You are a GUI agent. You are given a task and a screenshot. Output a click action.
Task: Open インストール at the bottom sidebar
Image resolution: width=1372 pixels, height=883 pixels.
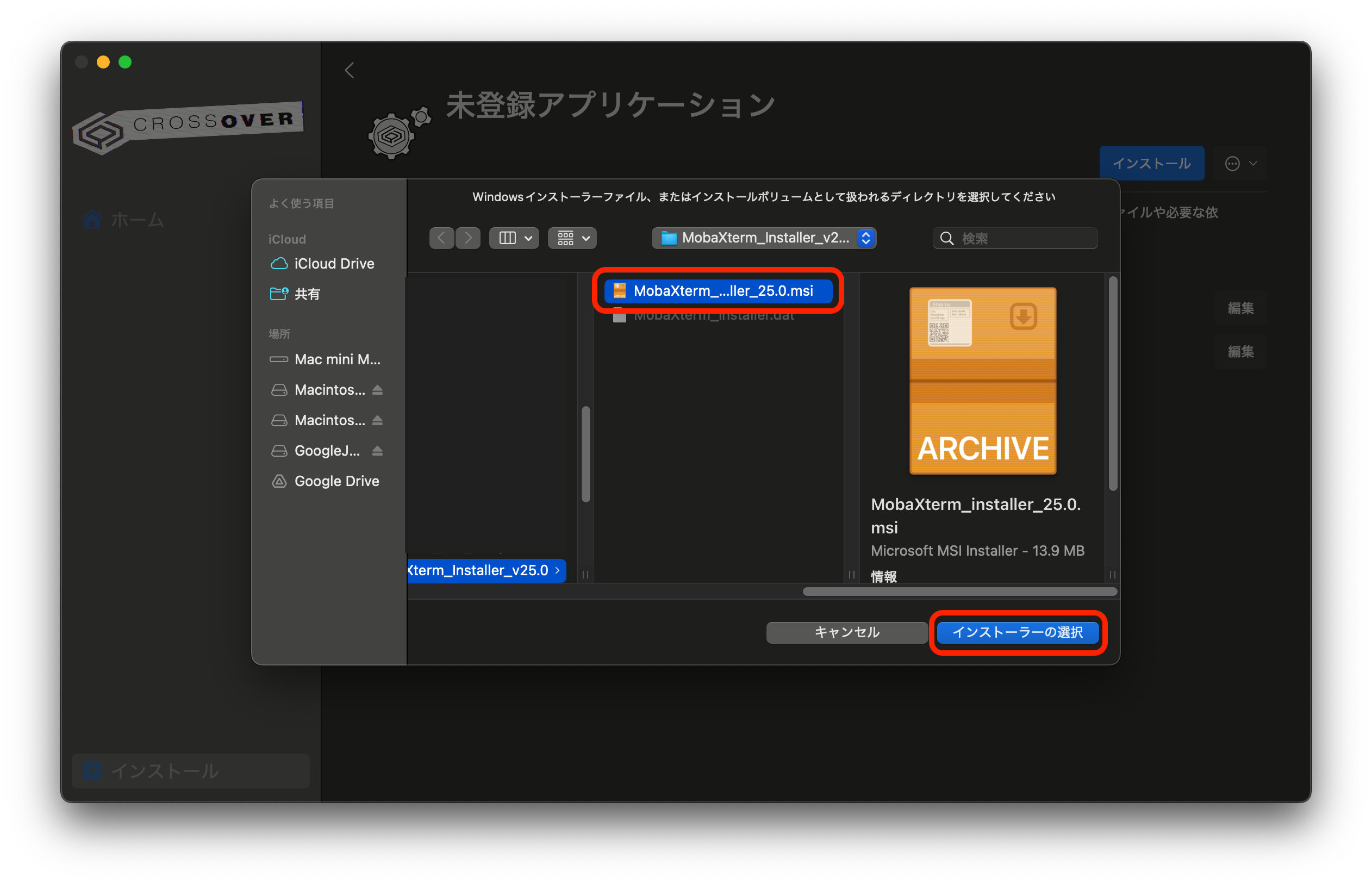pos(166,770)
